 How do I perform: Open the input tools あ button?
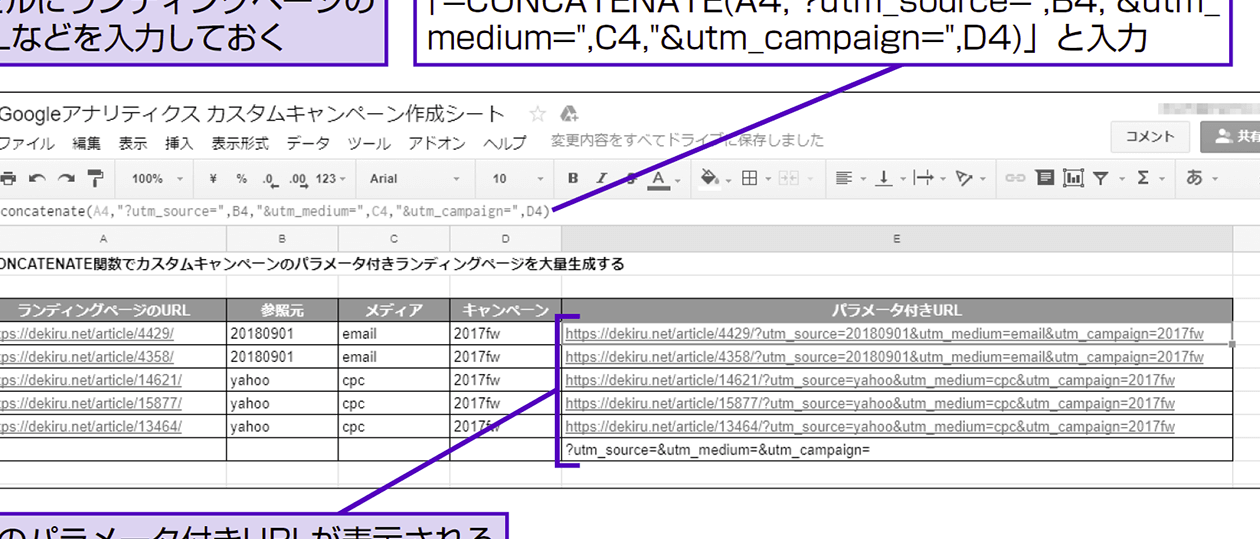1194,179
